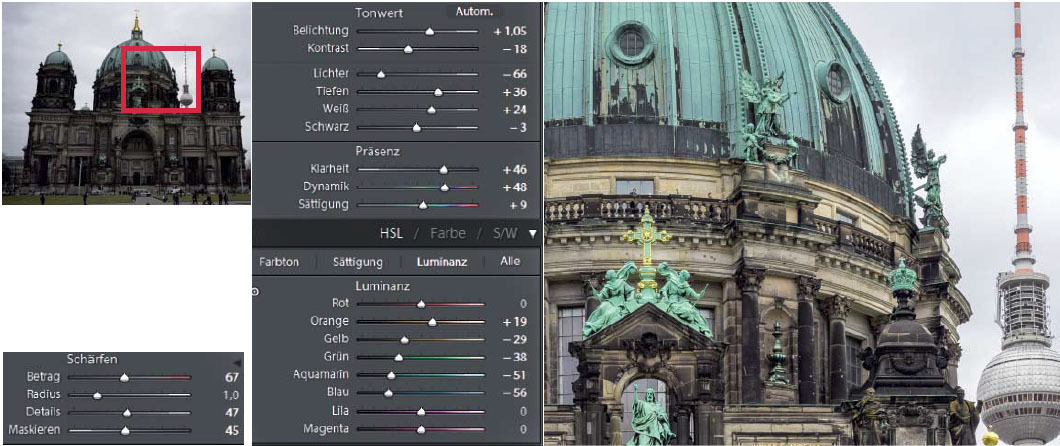Collapse the HSL panel with the triangle
The height and width of the screenshot is (446, 1060).
click(533, 234)
